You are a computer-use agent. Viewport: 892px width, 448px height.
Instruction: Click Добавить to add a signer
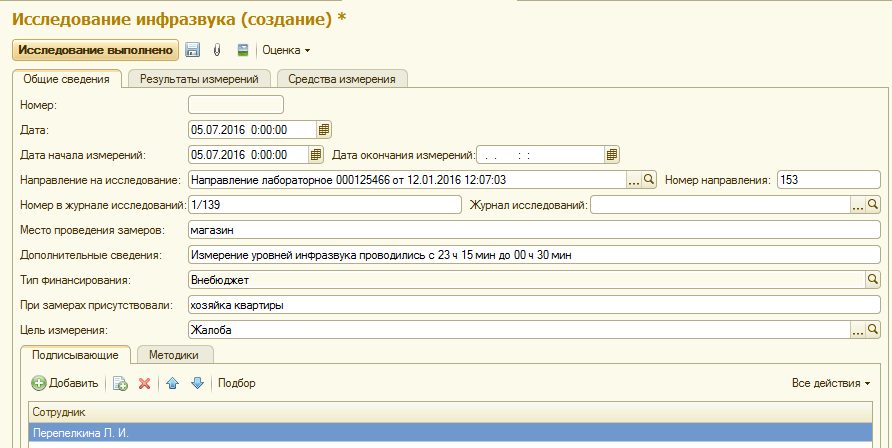click(x=65, y=383)
